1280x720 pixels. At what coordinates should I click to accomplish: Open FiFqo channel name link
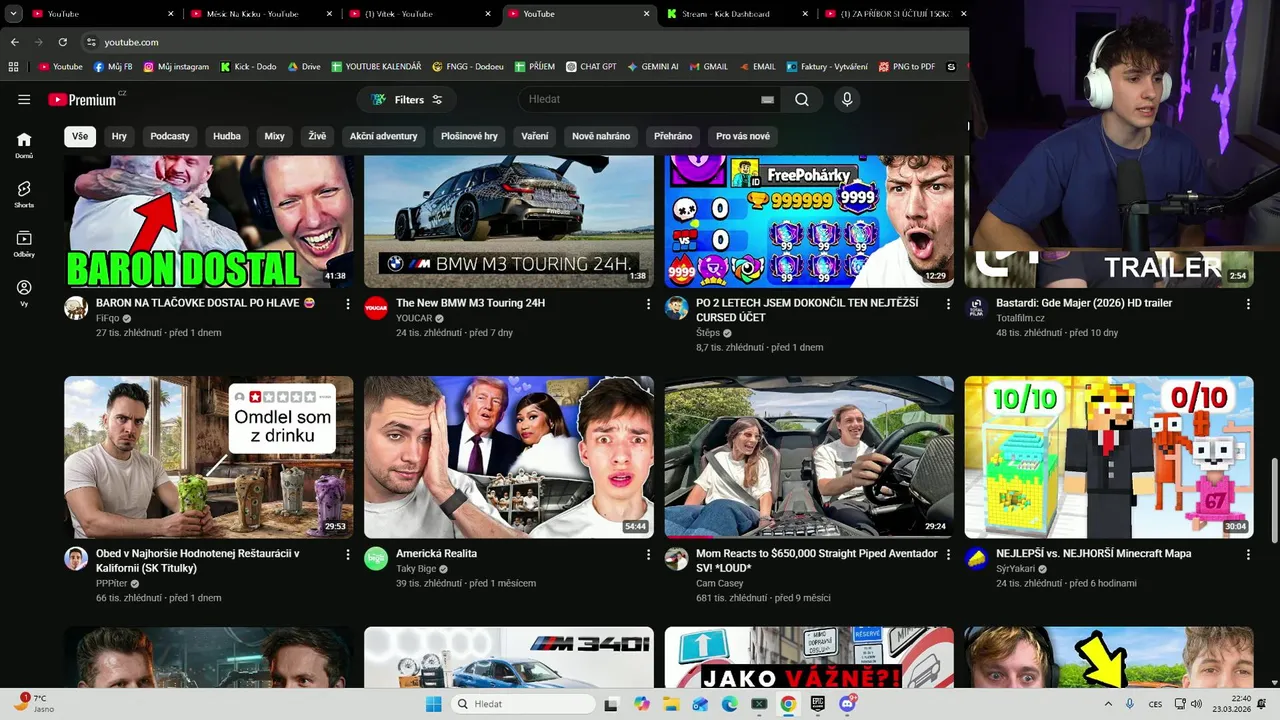pos(108,318)
